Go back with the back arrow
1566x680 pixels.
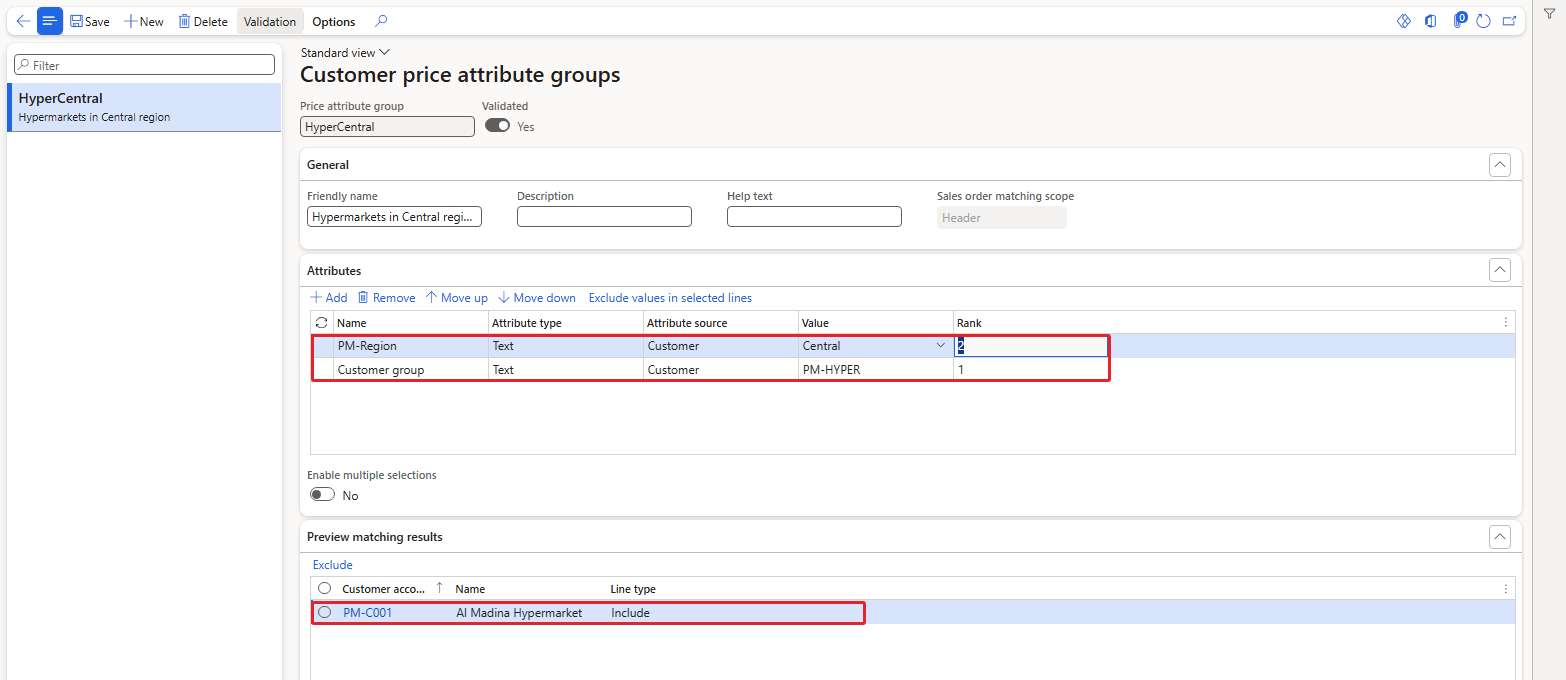click(x=23, y=21)
